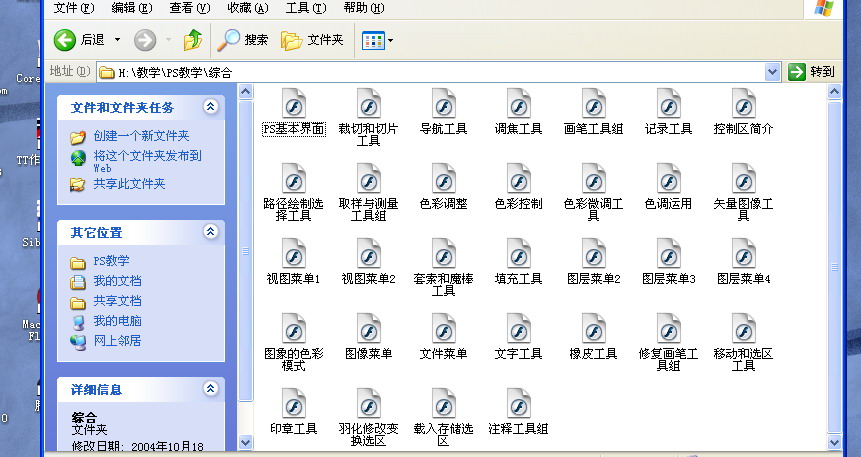
Task: Click 将这个文件夹发布到 Web link
Action: point(147,161)
